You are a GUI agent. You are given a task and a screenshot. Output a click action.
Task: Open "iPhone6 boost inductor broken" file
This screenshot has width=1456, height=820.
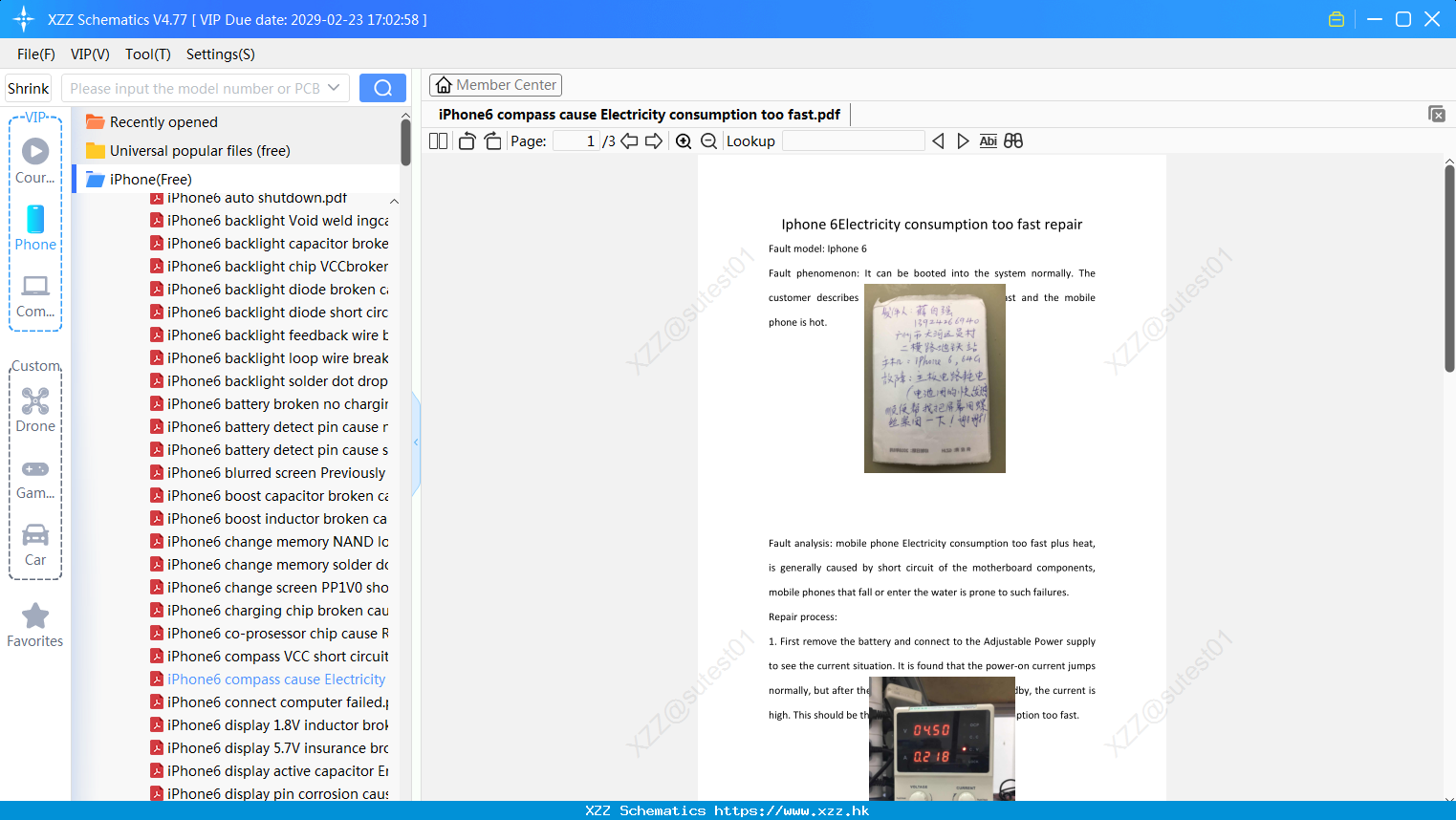pyautogui.click(x=269, y=519)
